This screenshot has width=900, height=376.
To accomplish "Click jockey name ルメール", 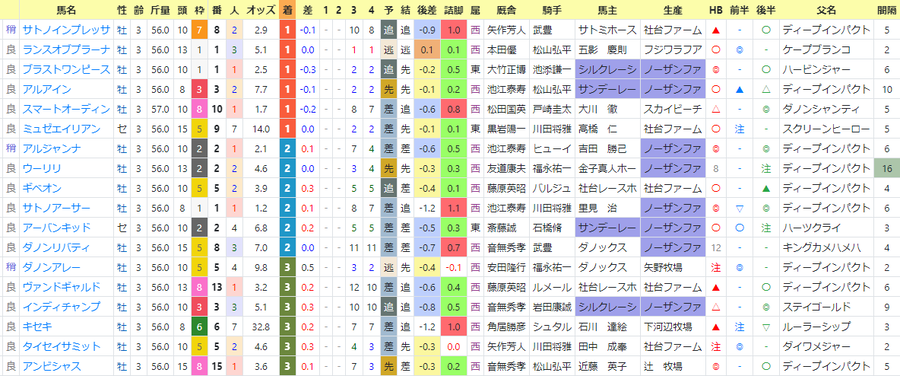I will 552,288.
